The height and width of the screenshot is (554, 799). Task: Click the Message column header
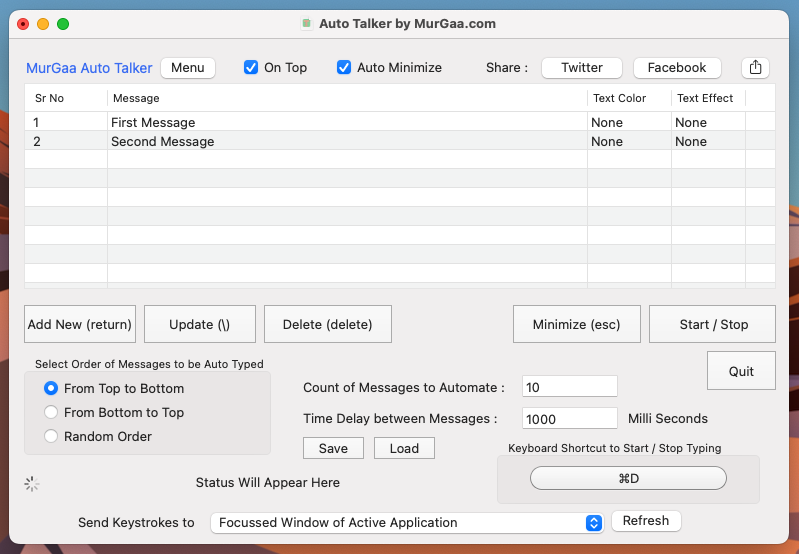pos(347,98)
